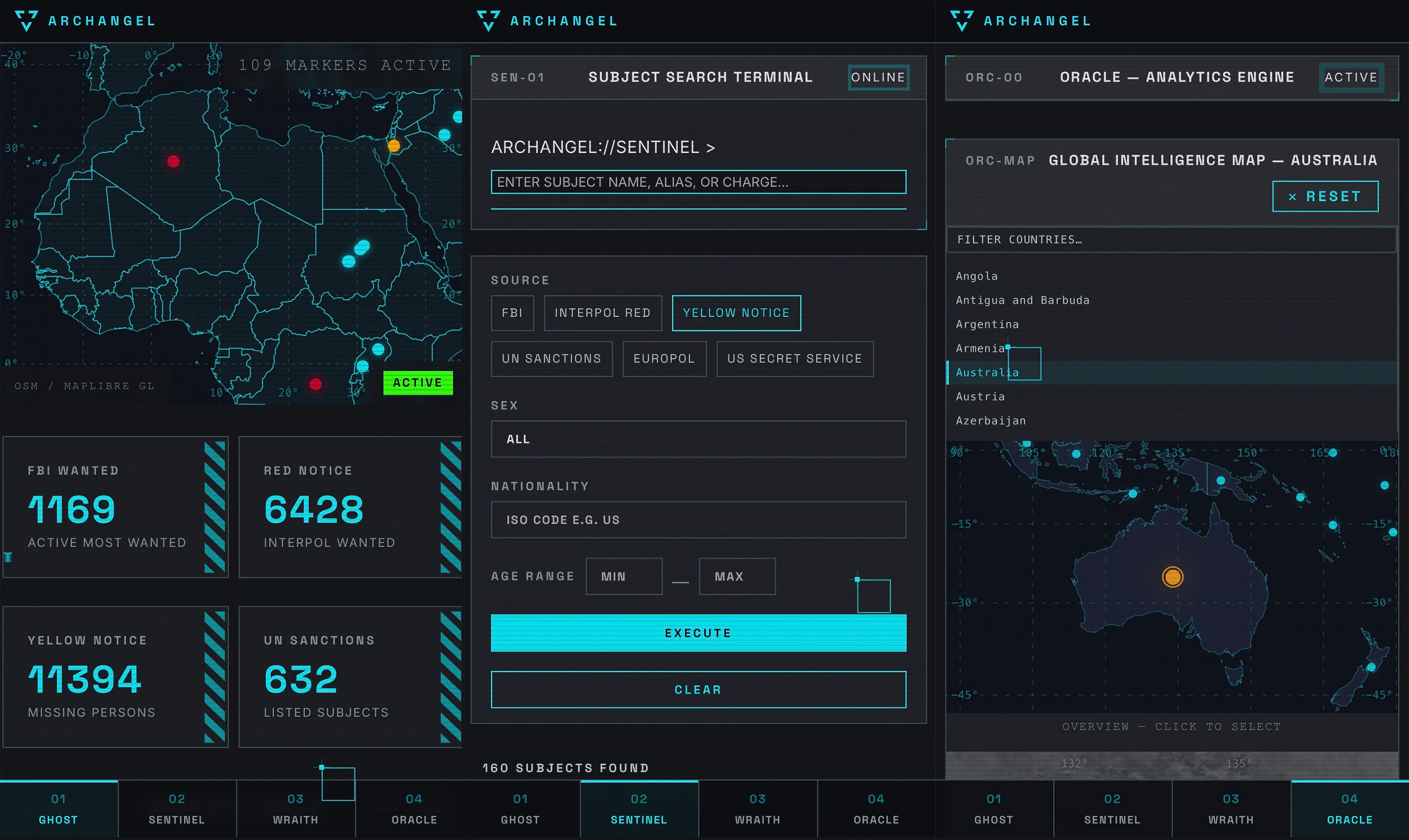
Task: Click the orange marker near Egypt on map
Action: point(394,145)
